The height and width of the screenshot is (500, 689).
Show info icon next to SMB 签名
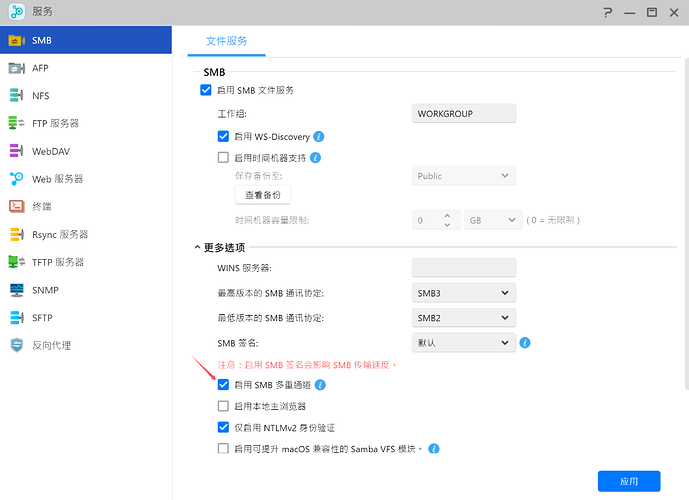pyautogui.click(x=525, y=343)
